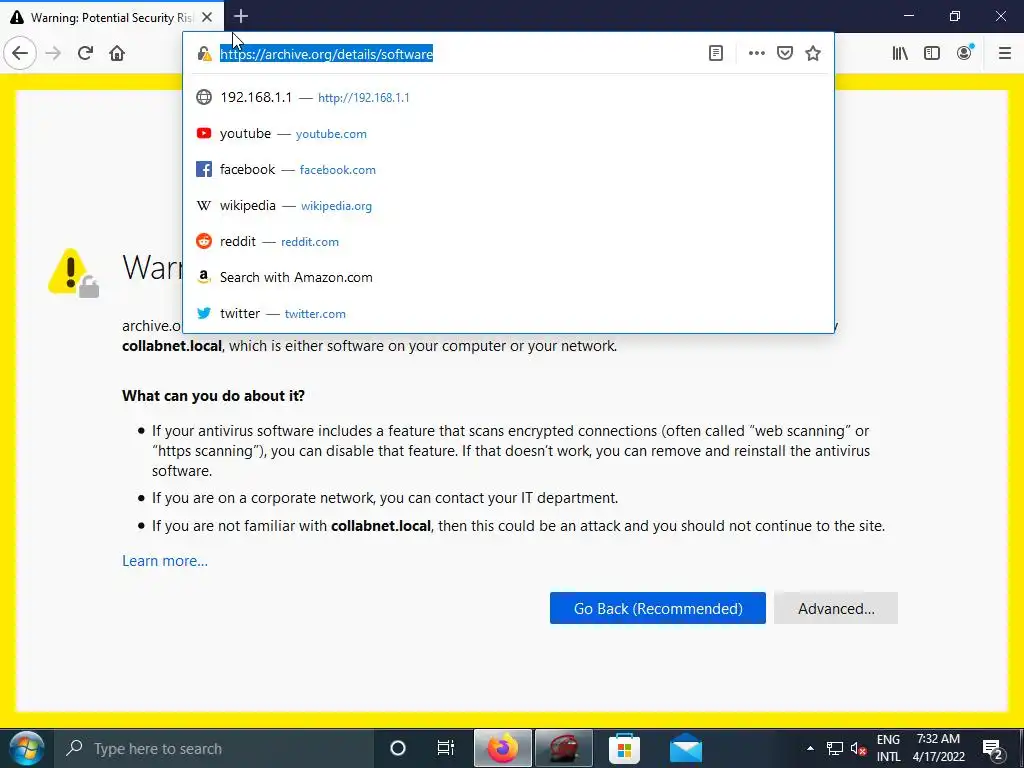The width and height of the screenshot is (1024, 768).
Task: Open the Windows Start button
Action: 26,748
